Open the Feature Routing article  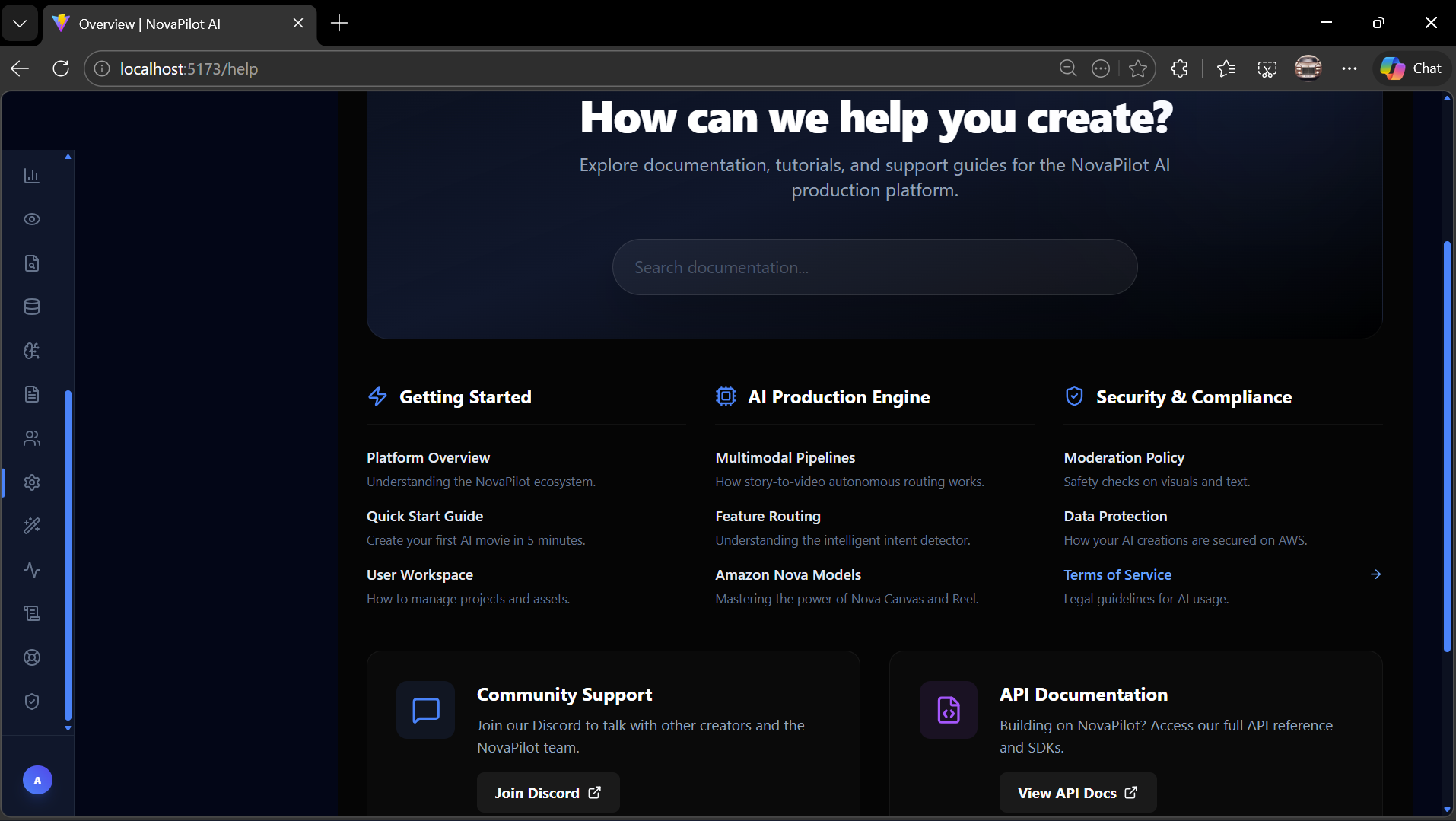[x=768, y=516]
